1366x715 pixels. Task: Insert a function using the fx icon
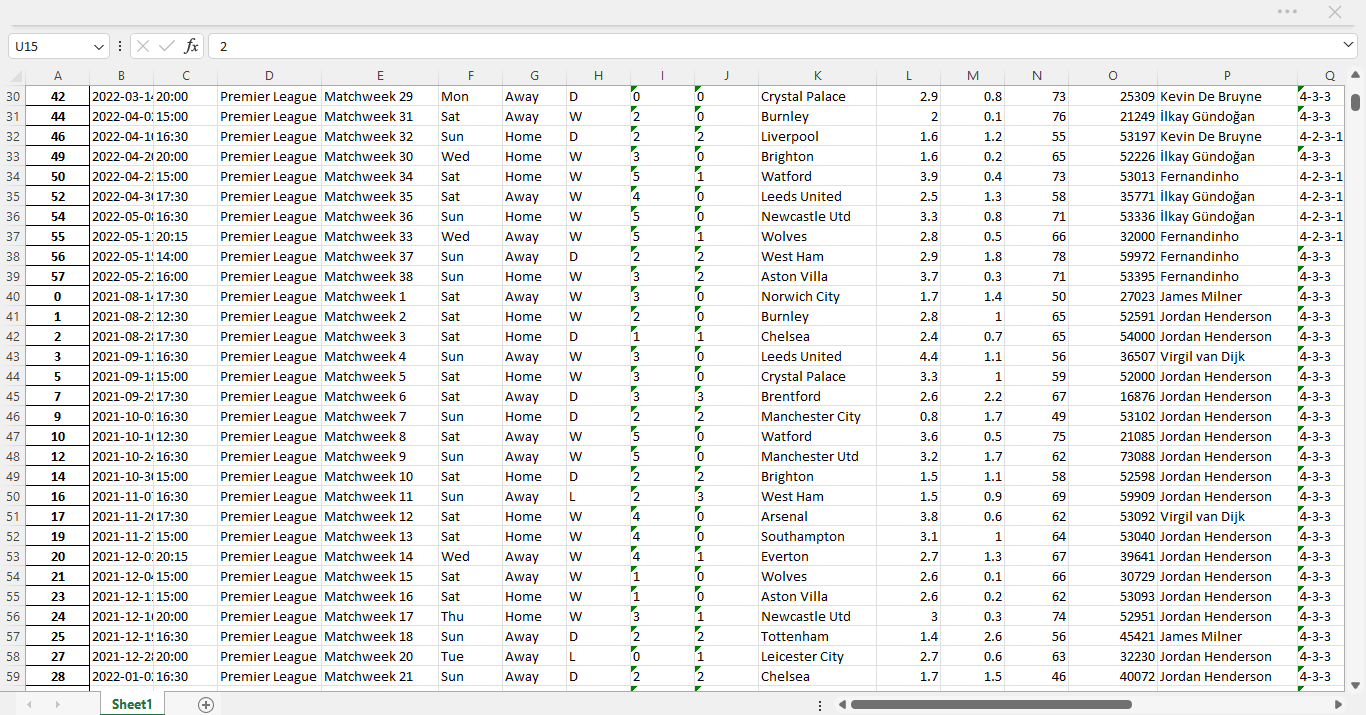[190, 46]
